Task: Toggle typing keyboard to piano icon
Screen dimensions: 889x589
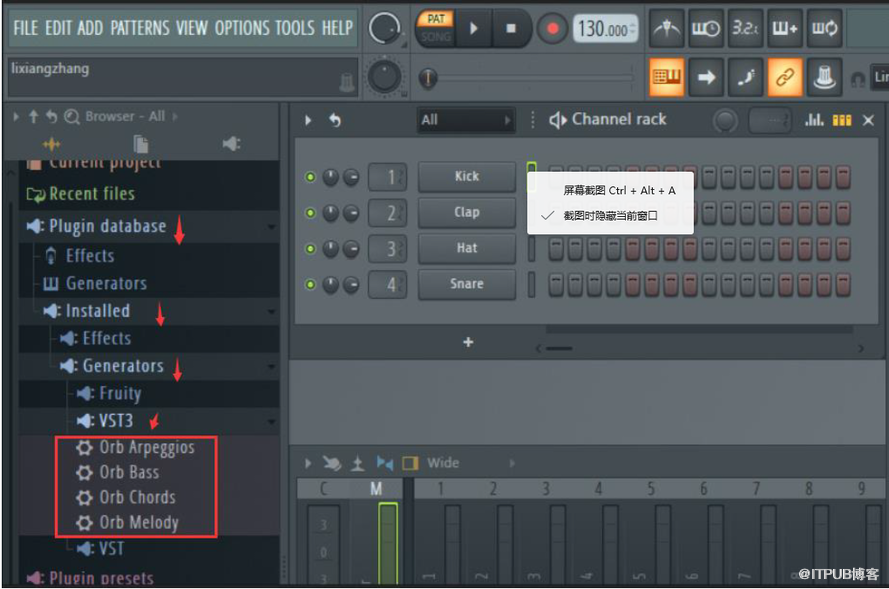Action: coord(665,77)
